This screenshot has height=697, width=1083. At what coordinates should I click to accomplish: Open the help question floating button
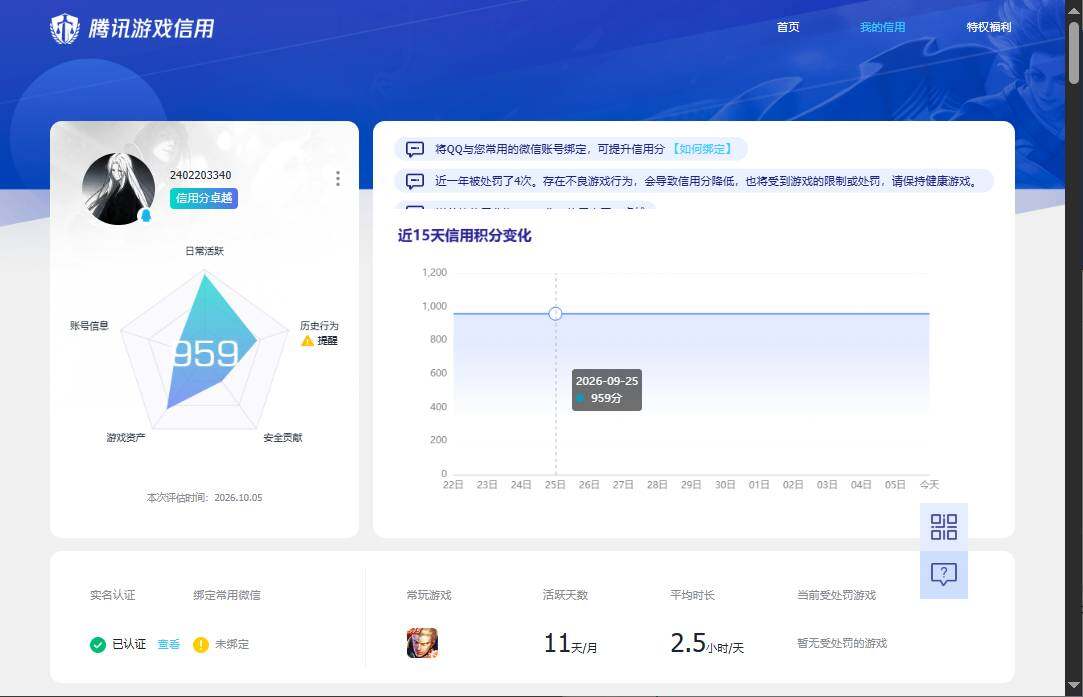pos(943,574)
